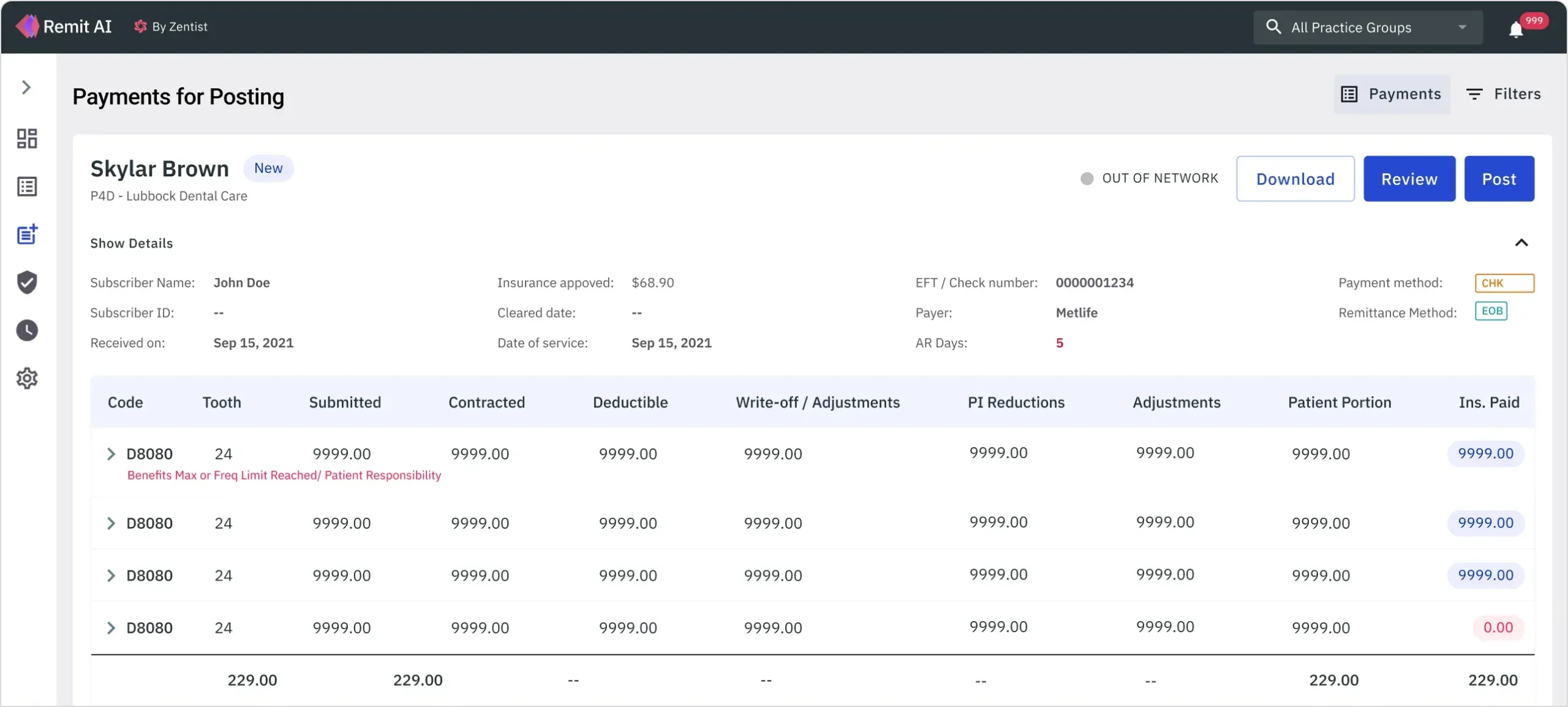The height and width of the screenshot is (707, 1568).
Task: Click the Review button
Action: pyautogui.click(x=1409, y=179)
